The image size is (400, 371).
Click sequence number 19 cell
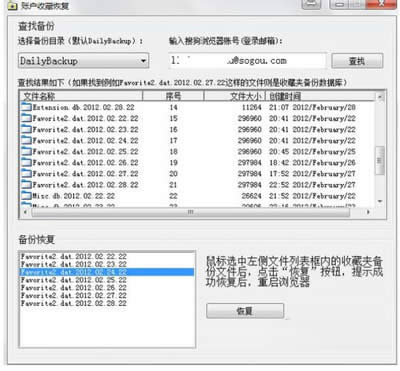(x=173, y=162)
